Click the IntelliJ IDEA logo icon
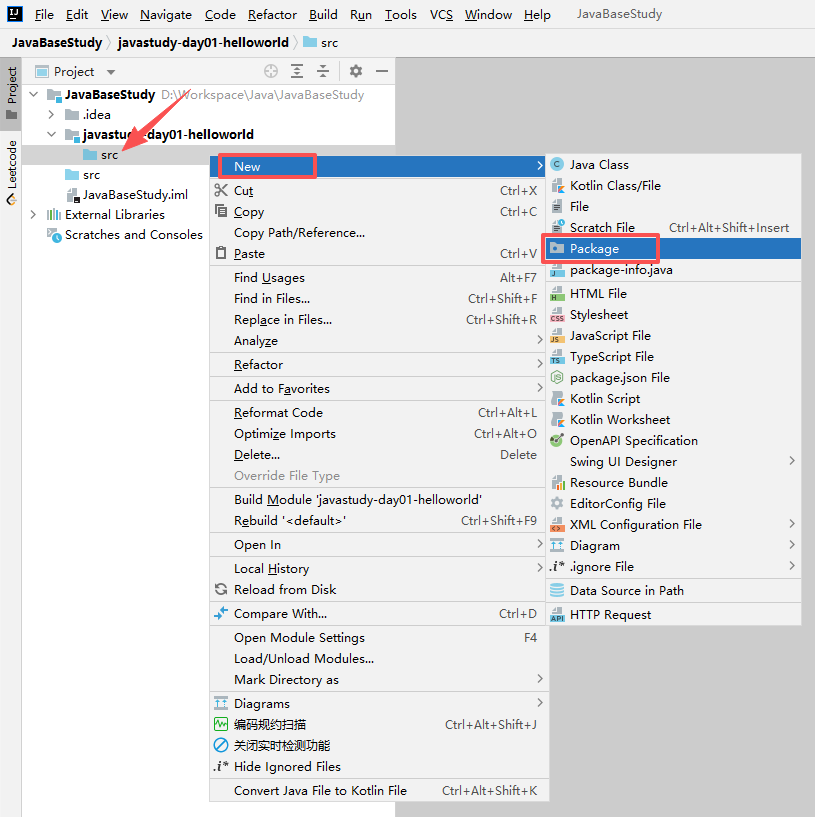This screenshot has height=817, width=815. pos(12,13)
